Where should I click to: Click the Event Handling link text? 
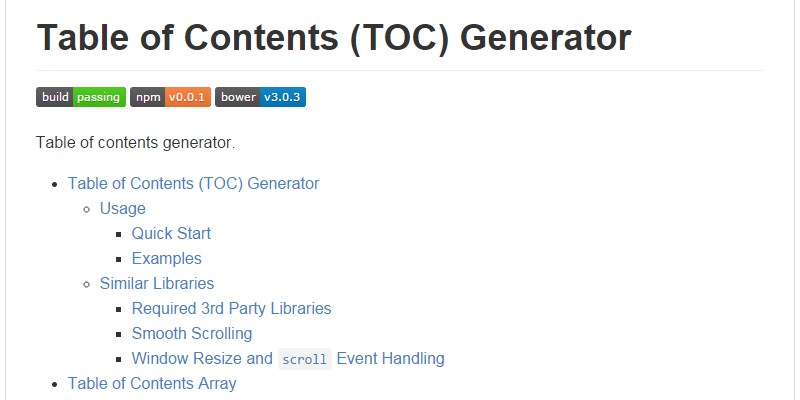pyautogui.click(x=390, y=358)
